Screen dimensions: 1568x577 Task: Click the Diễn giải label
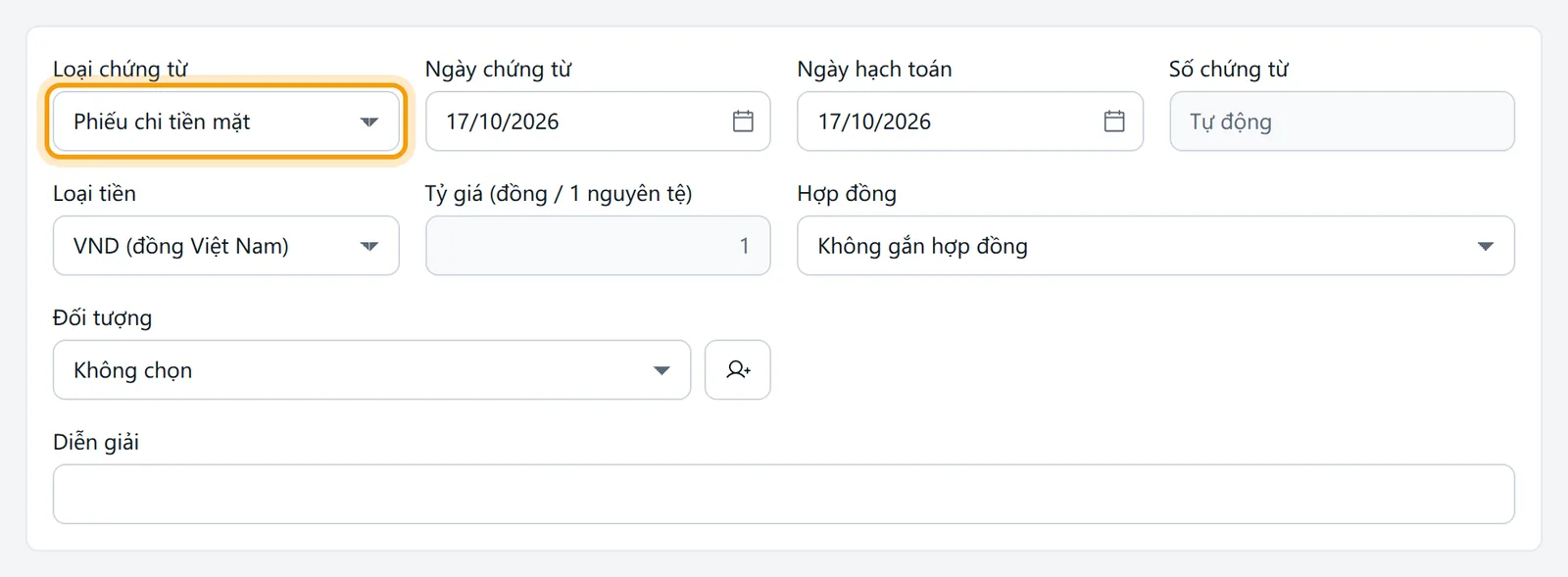(96, 442)
